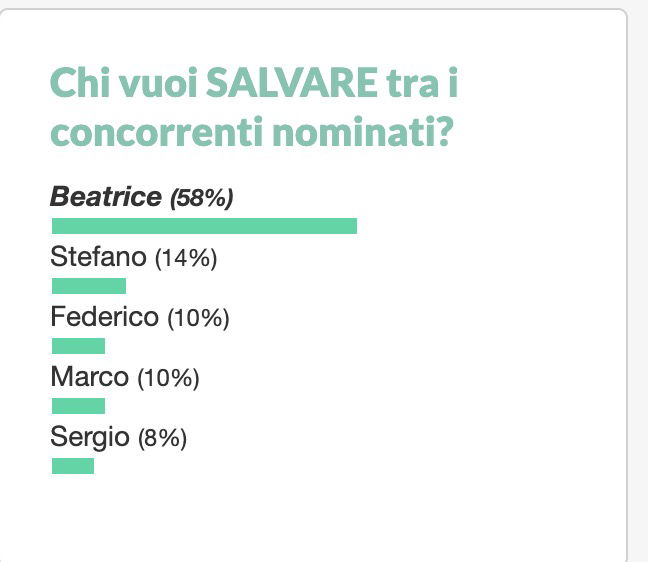
Task: Select the Marco poll option name
Action: 90,377
